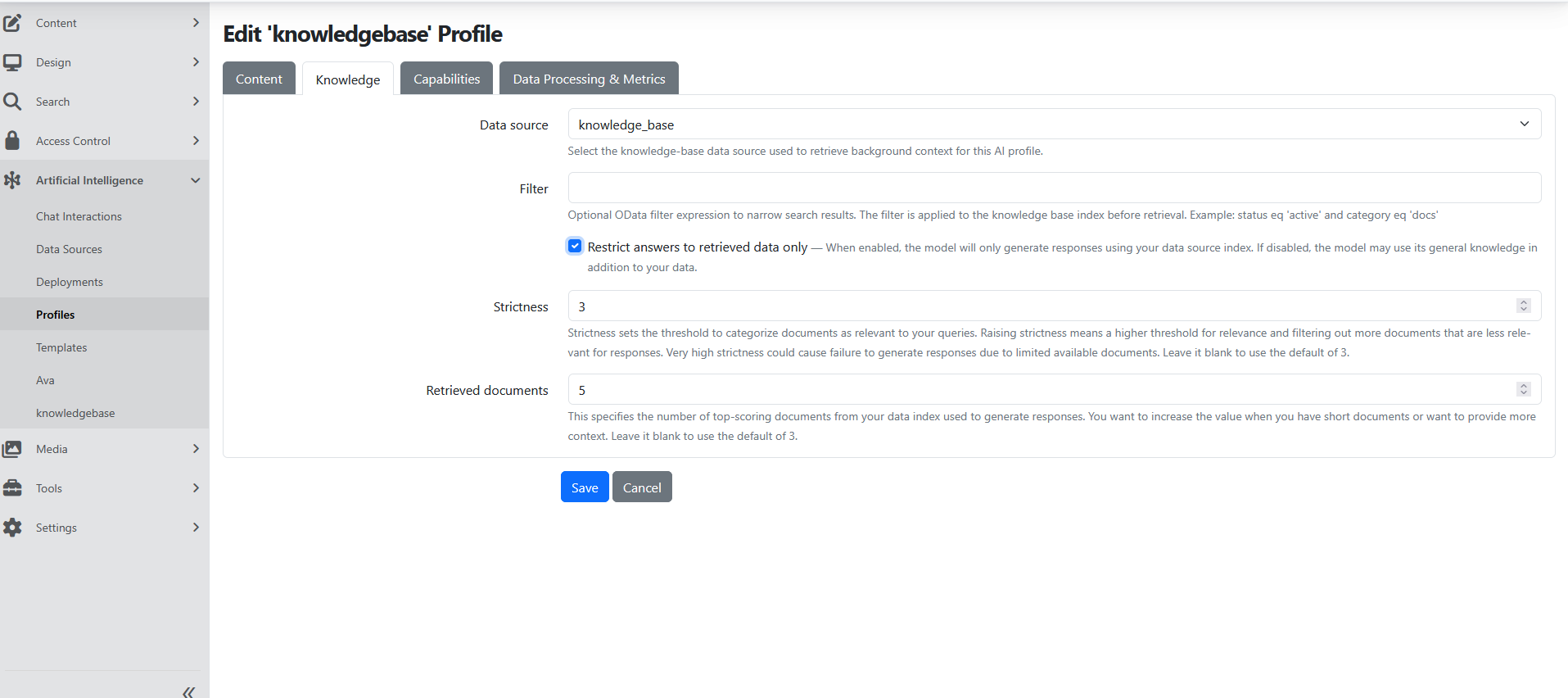Screen dimensions: 1568x698
Task: Click the Settings gear icon
Action: [x=12, y=528]
